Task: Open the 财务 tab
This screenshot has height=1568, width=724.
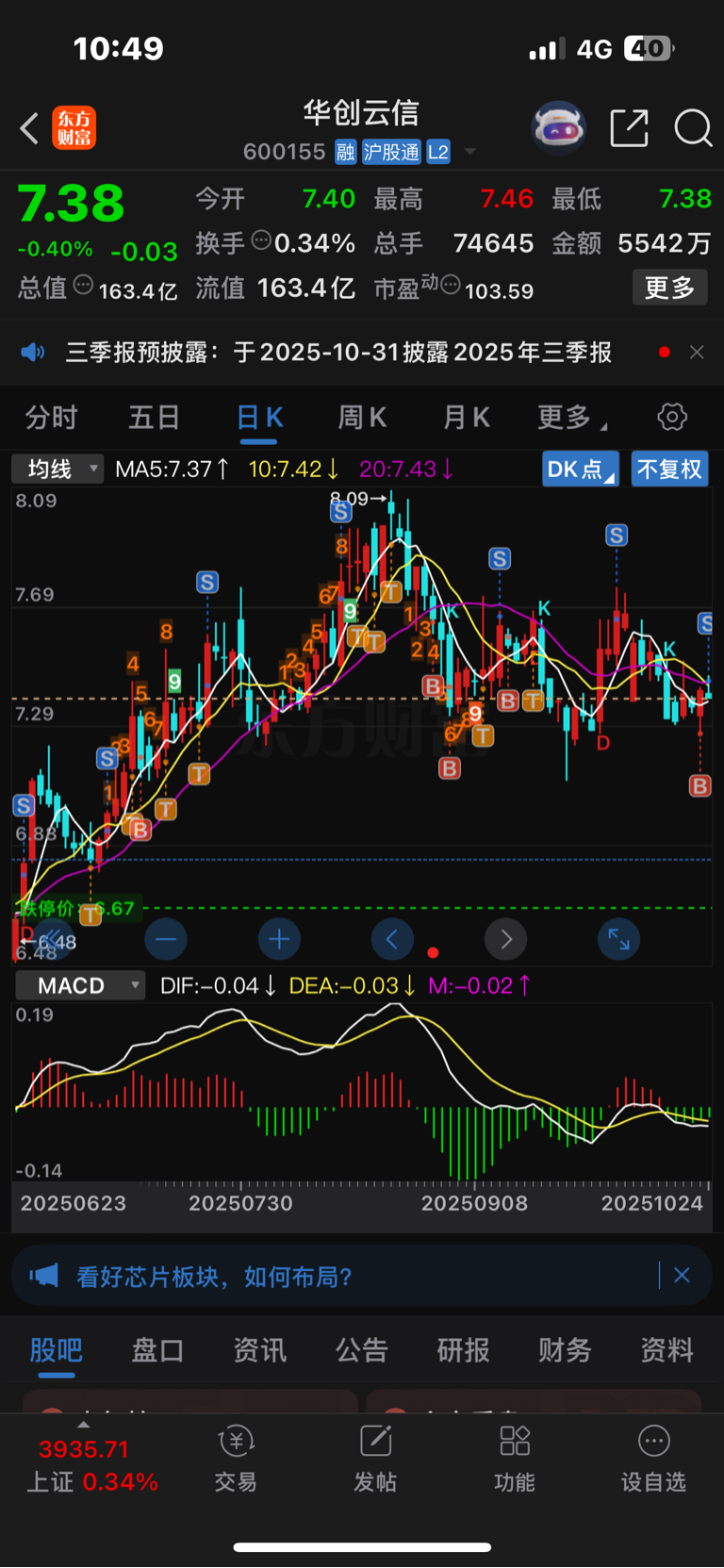Action: (x=565, y=1350)
